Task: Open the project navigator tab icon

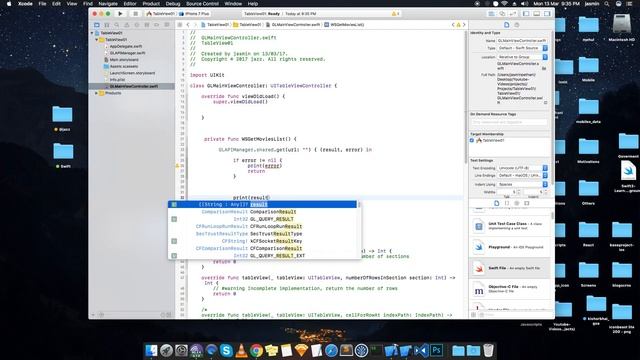Action: coord(97,25)
